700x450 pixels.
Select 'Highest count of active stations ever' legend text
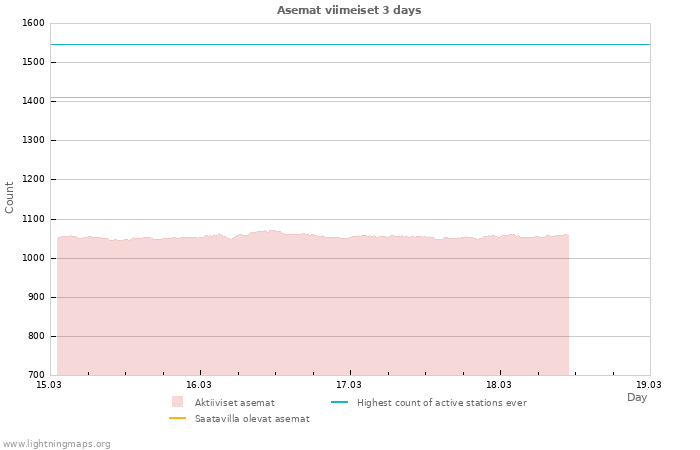(441, 402)
